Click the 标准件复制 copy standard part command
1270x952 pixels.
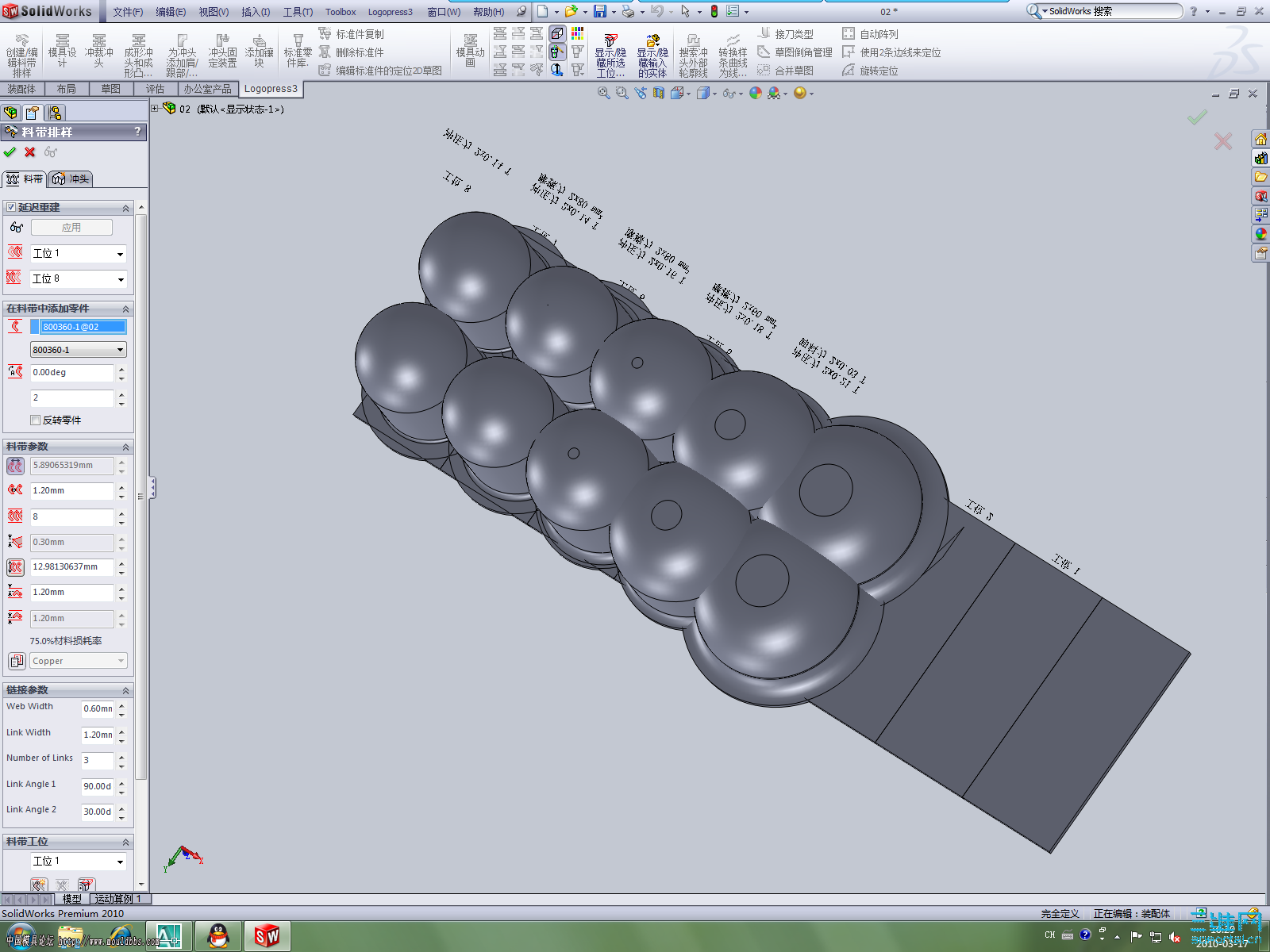pos(351,34)
